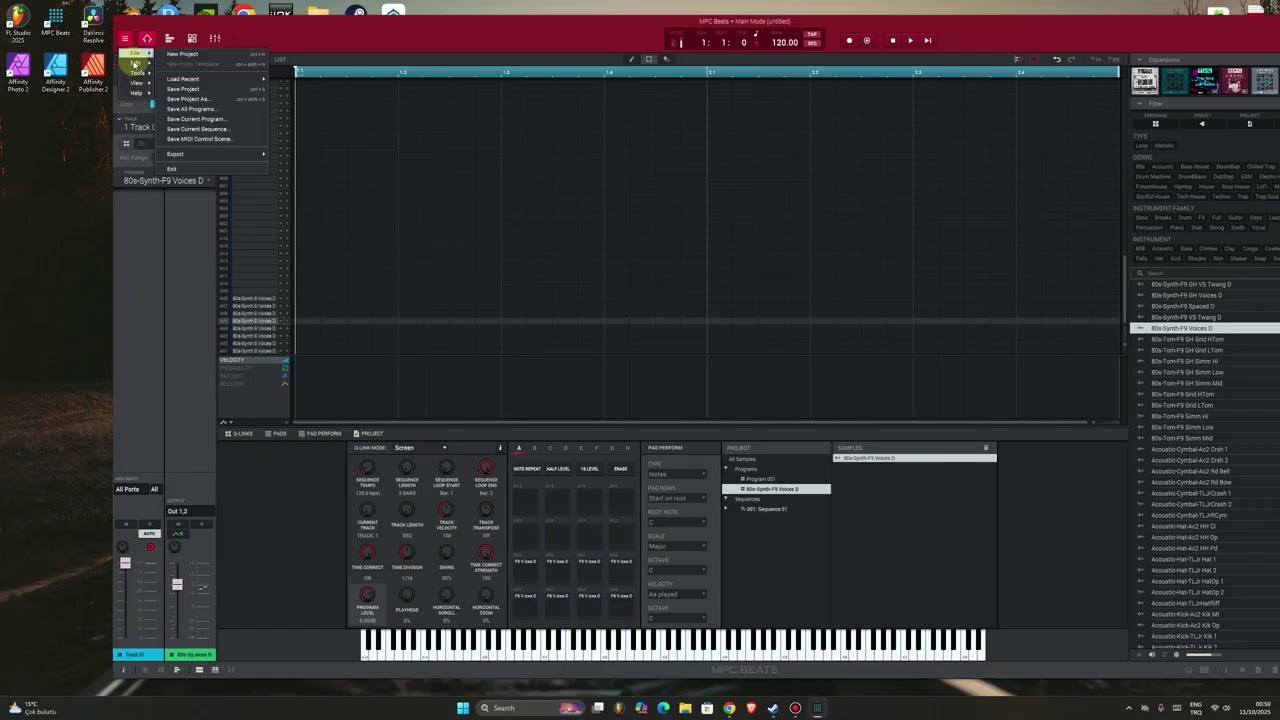The image size is (1280, 720).
Task: Click the Swing knob
Action: 446,552
